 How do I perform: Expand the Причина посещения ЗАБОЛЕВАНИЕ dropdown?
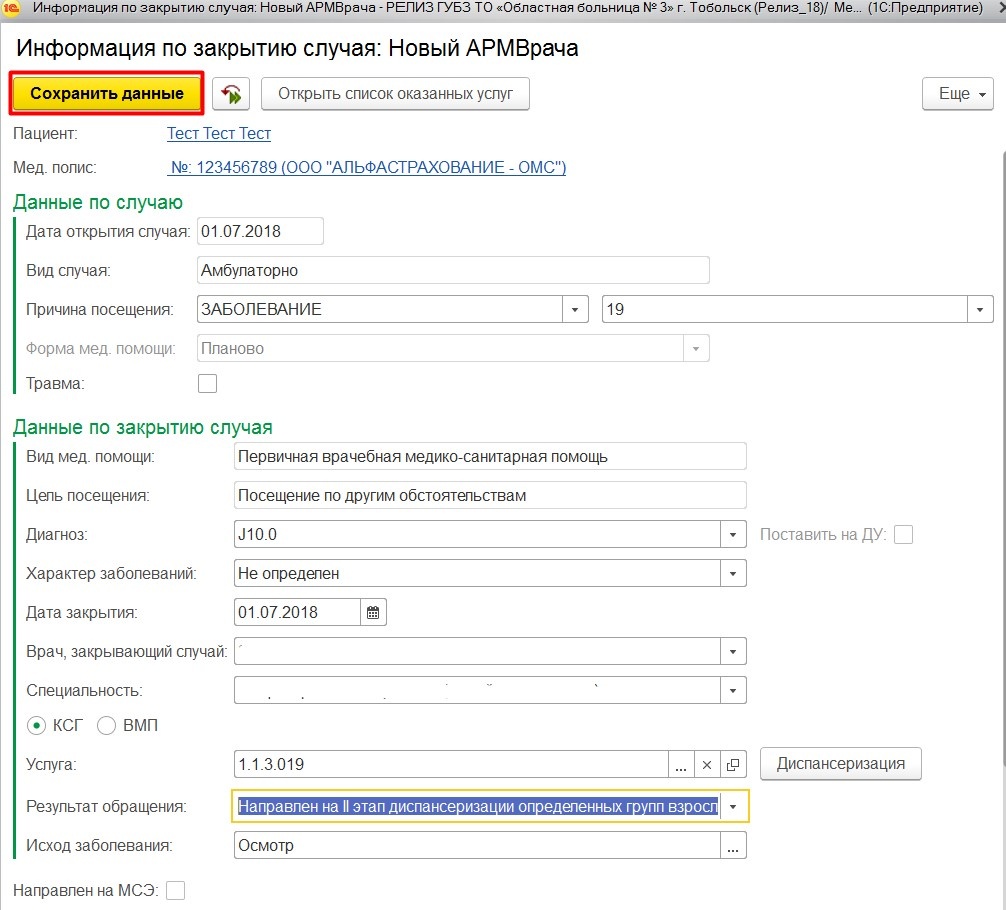pyautogui.click(x=574, y=310)
